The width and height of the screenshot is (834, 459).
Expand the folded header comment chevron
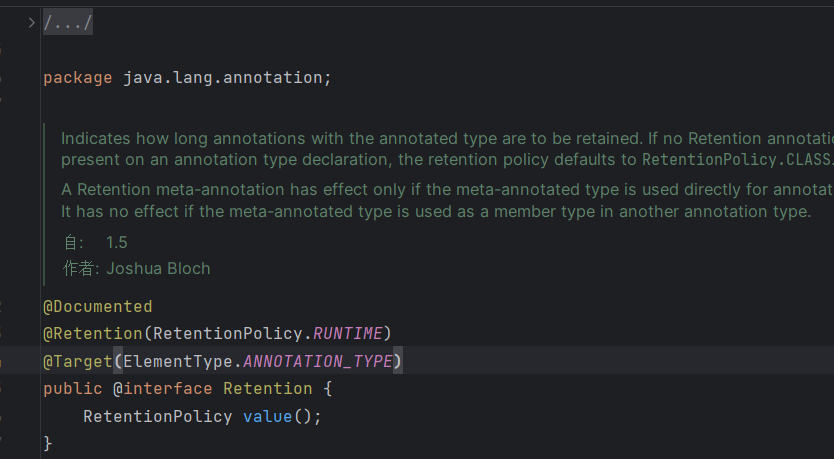coord(31,22)
